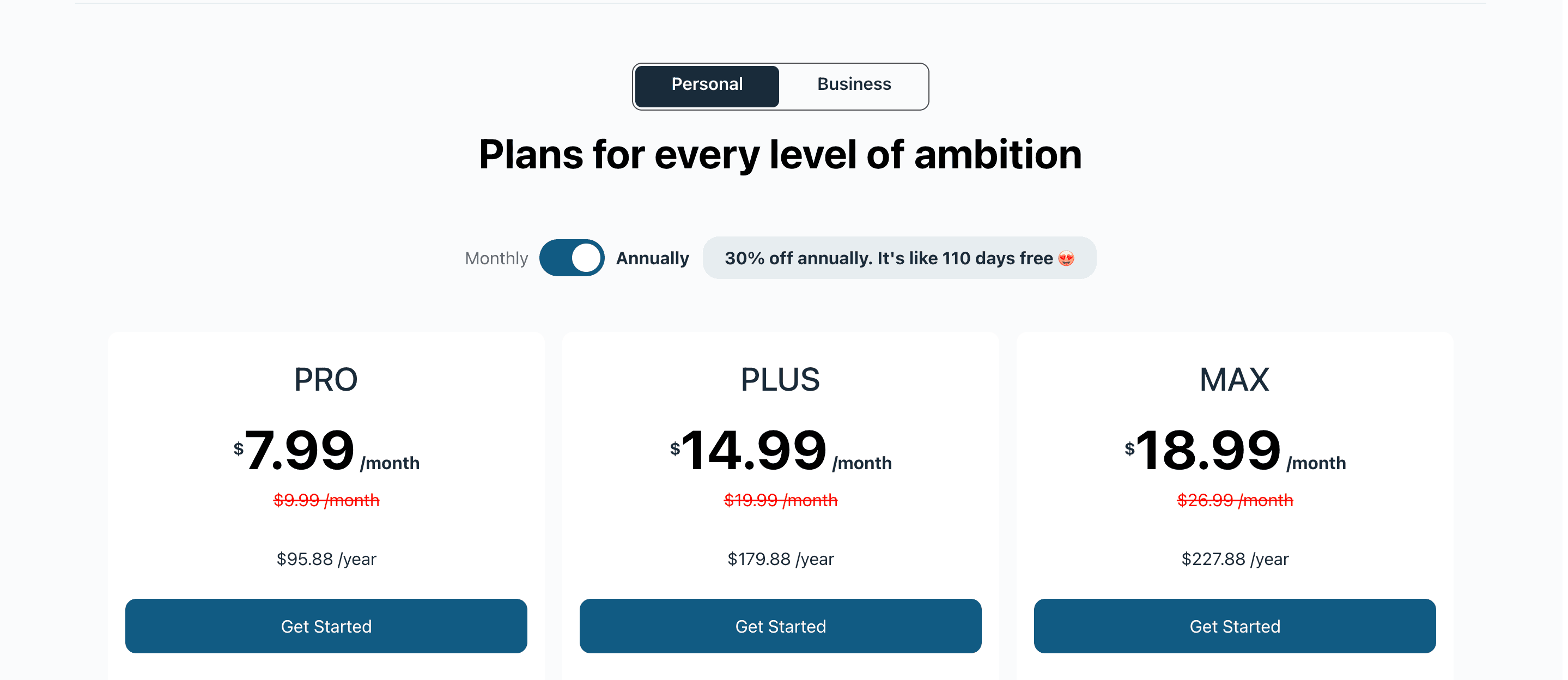Switch to the Personal plans tab
The image size is (1568, 680).
pos(706,85)
